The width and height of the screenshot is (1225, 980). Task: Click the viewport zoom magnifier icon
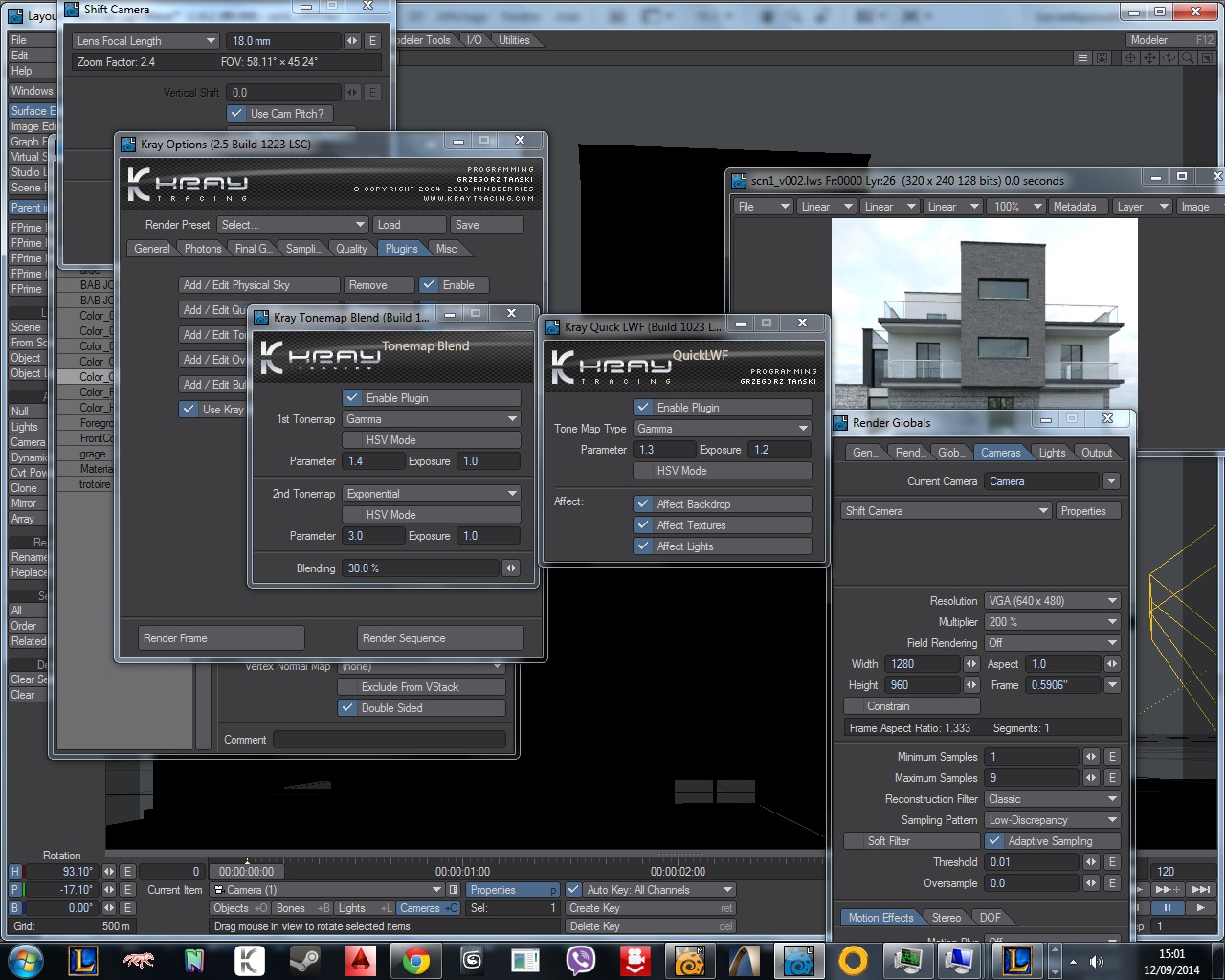[x=1188, y=58]
